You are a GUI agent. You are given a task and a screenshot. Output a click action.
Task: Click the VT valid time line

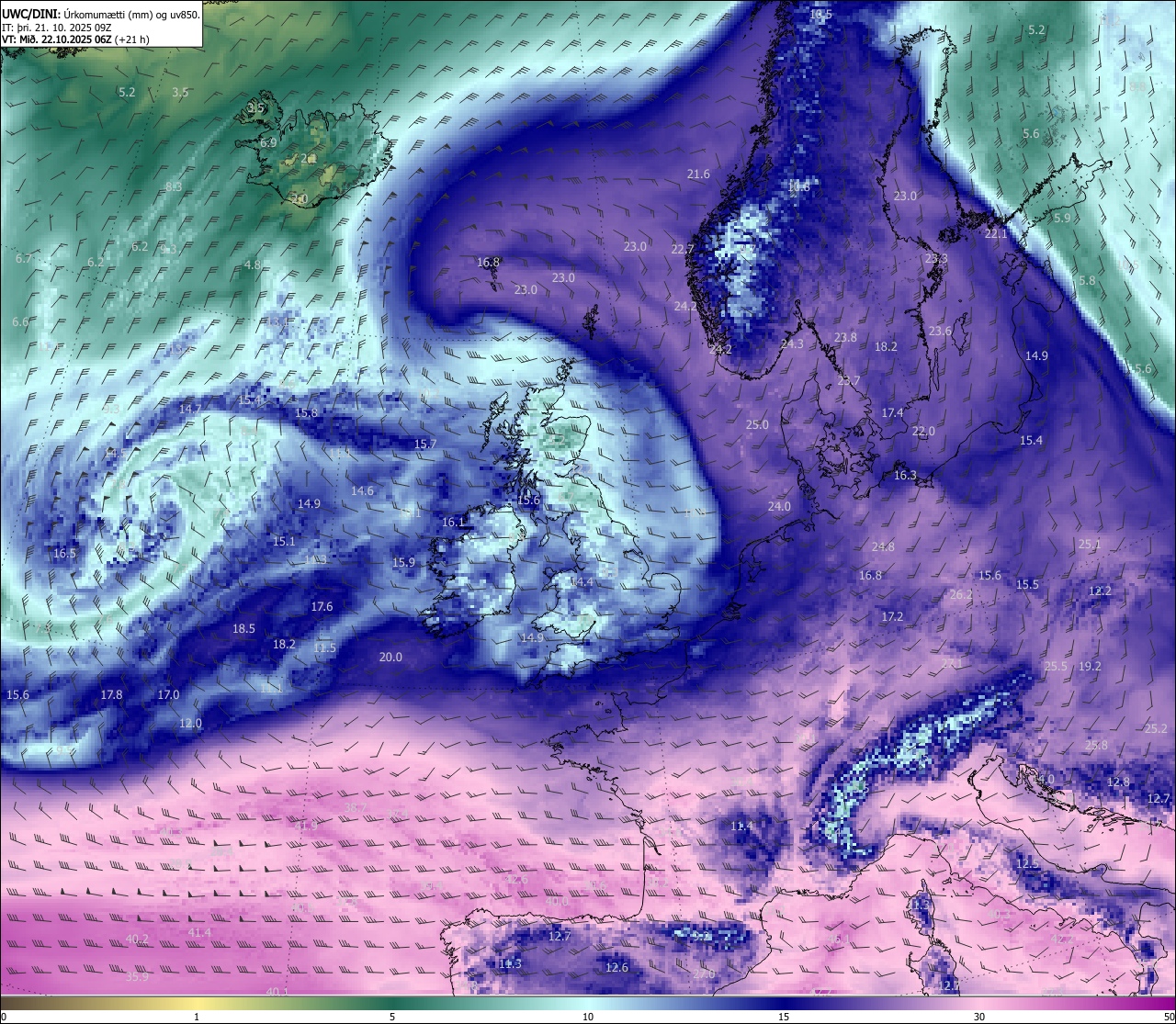pos(75,39)
